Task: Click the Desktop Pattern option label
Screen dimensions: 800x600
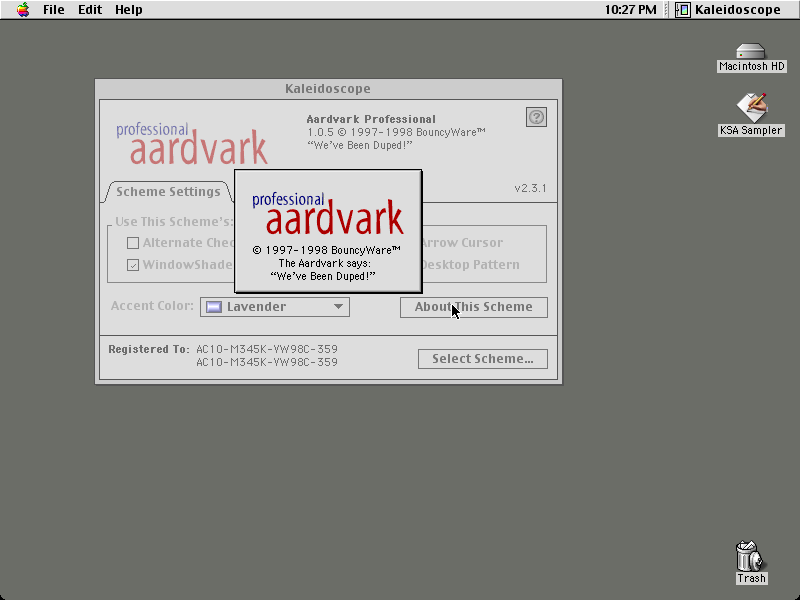Action: point(470,265)
